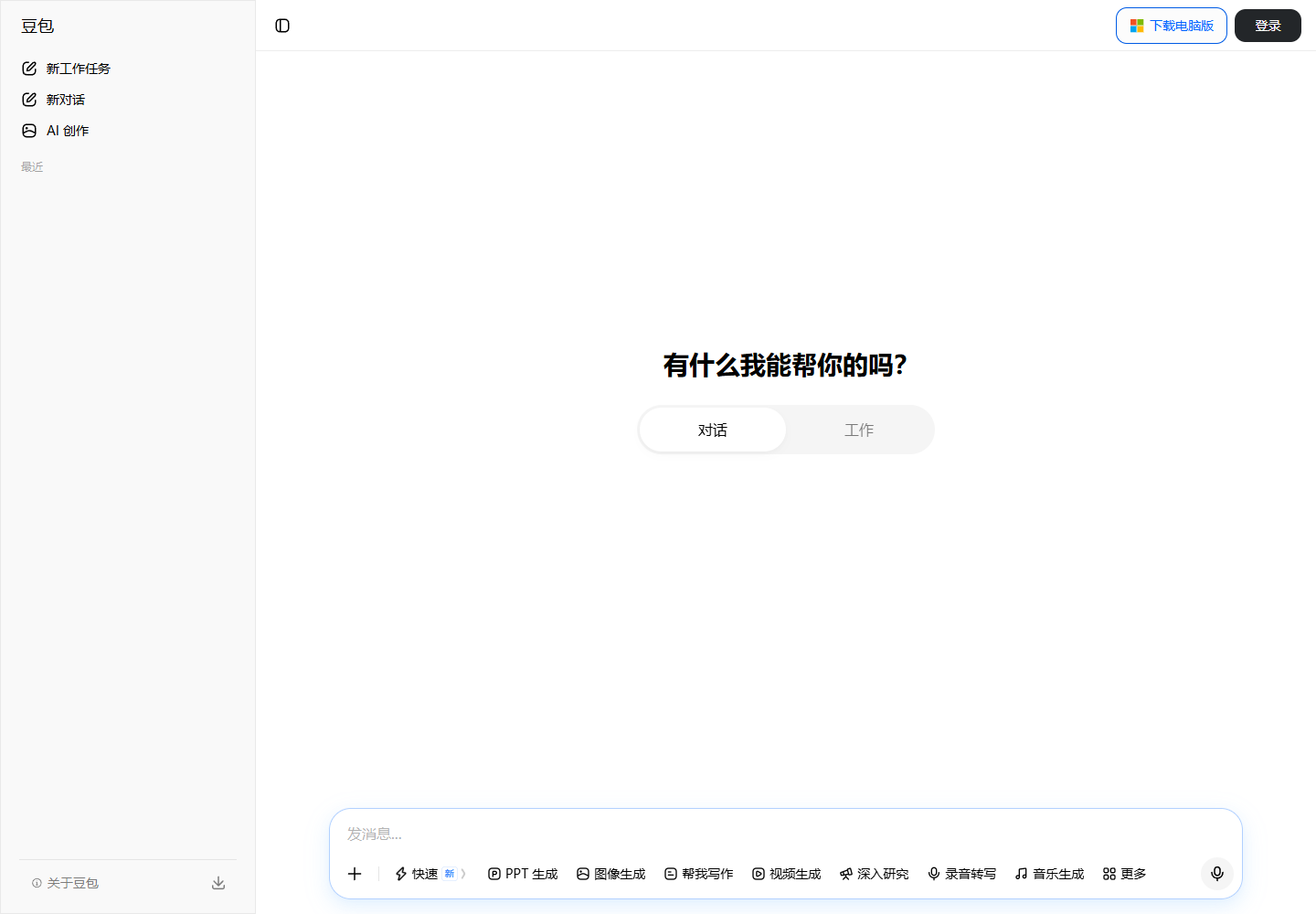Expand the 更多 tools menu
The width and height of the screenshot is (1316, 914).
click(x=1124, y=874)
